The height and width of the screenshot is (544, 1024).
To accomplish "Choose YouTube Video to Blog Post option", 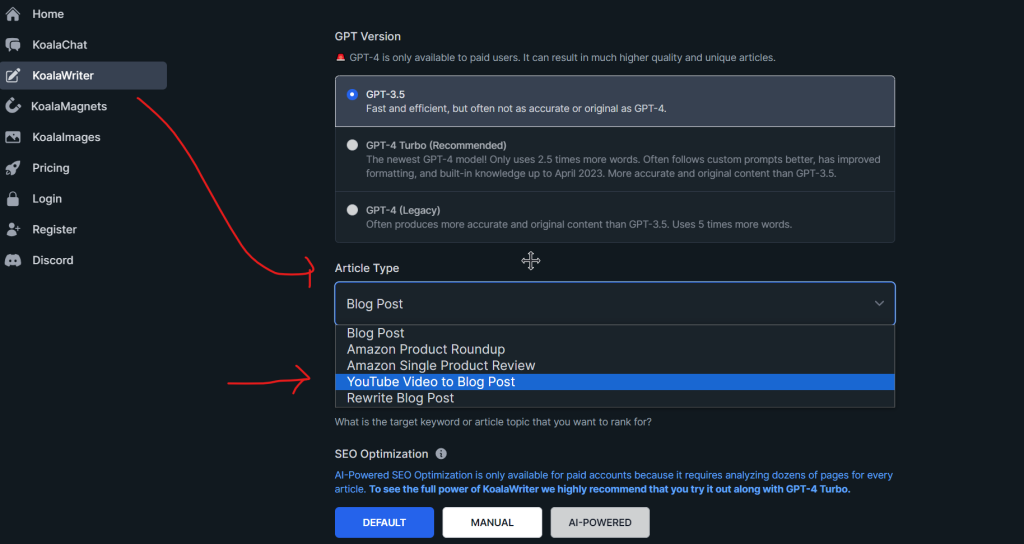I will [x=615, y=382].
